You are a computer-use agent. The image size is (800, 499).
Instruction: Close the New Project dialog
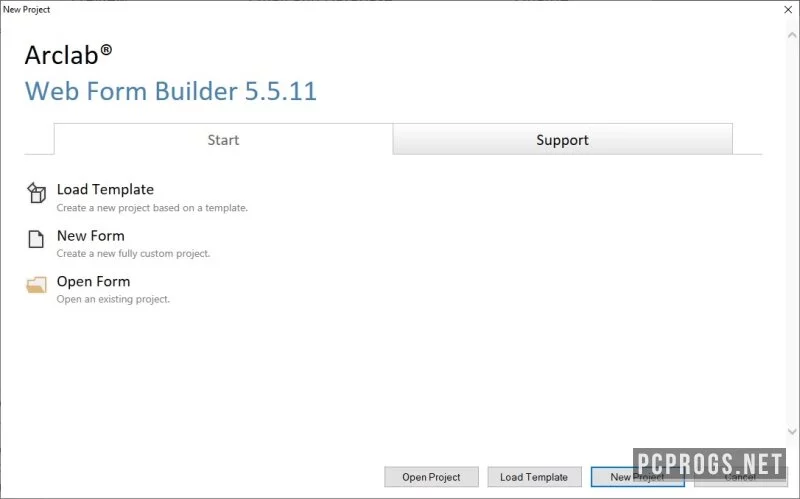(788, 9)
